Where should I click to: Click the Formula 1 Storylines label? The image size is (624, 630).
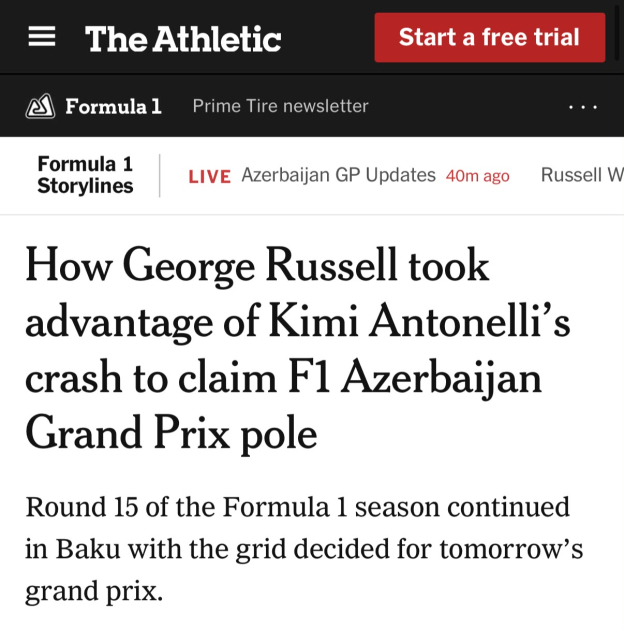point(85,175)
